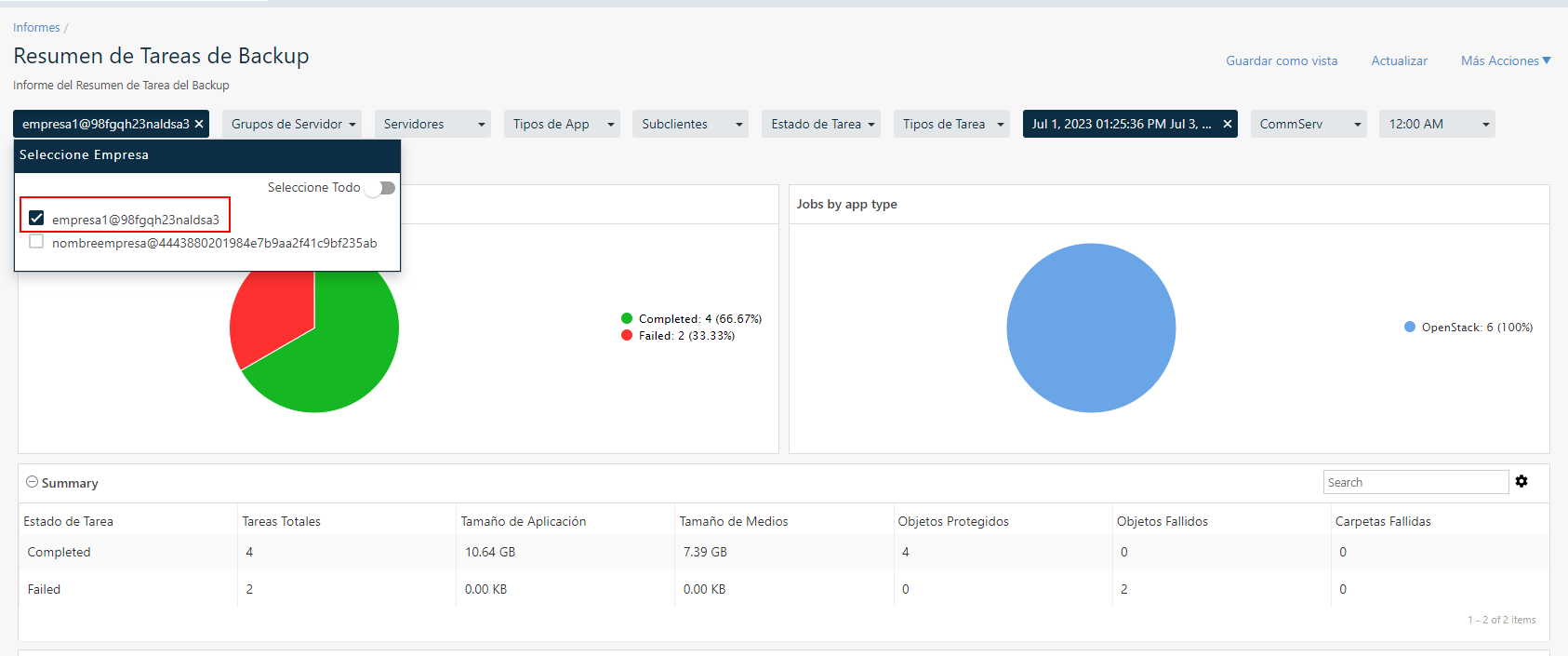Open the Estado de Tarea filter dropdown

[x=822, y=124]
